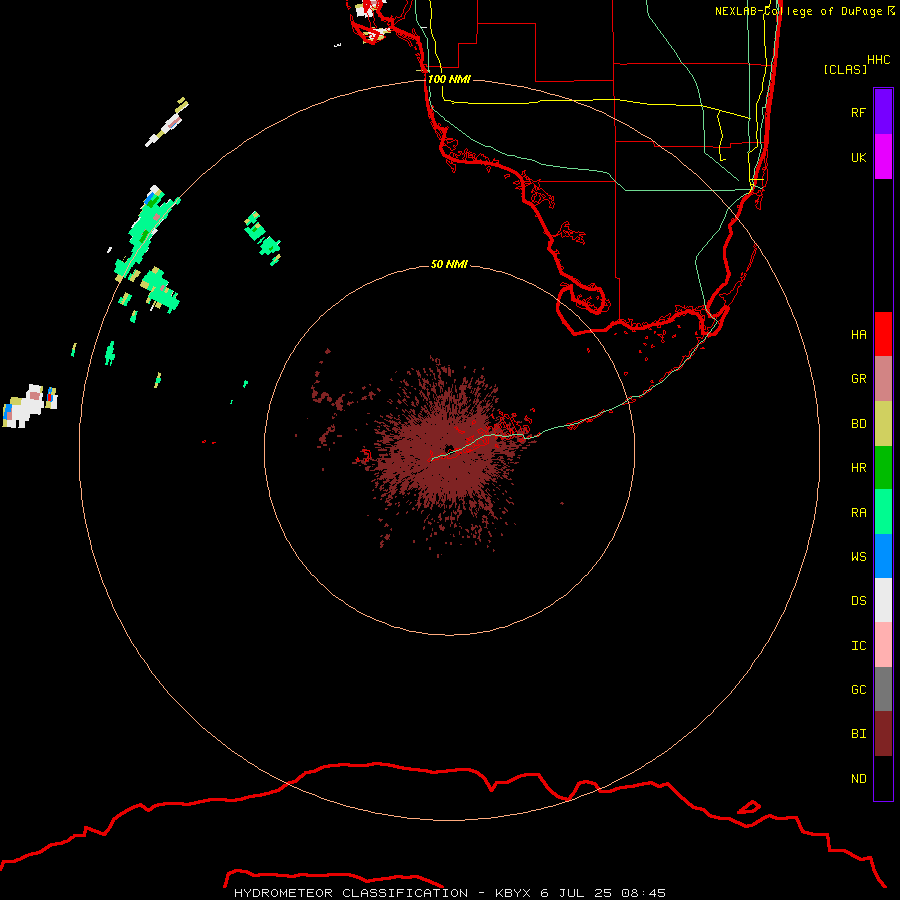The width and height of the screenshot is (900, 900).
Task: Click the light green RA legend swatch
Action: tap(883, 512)
